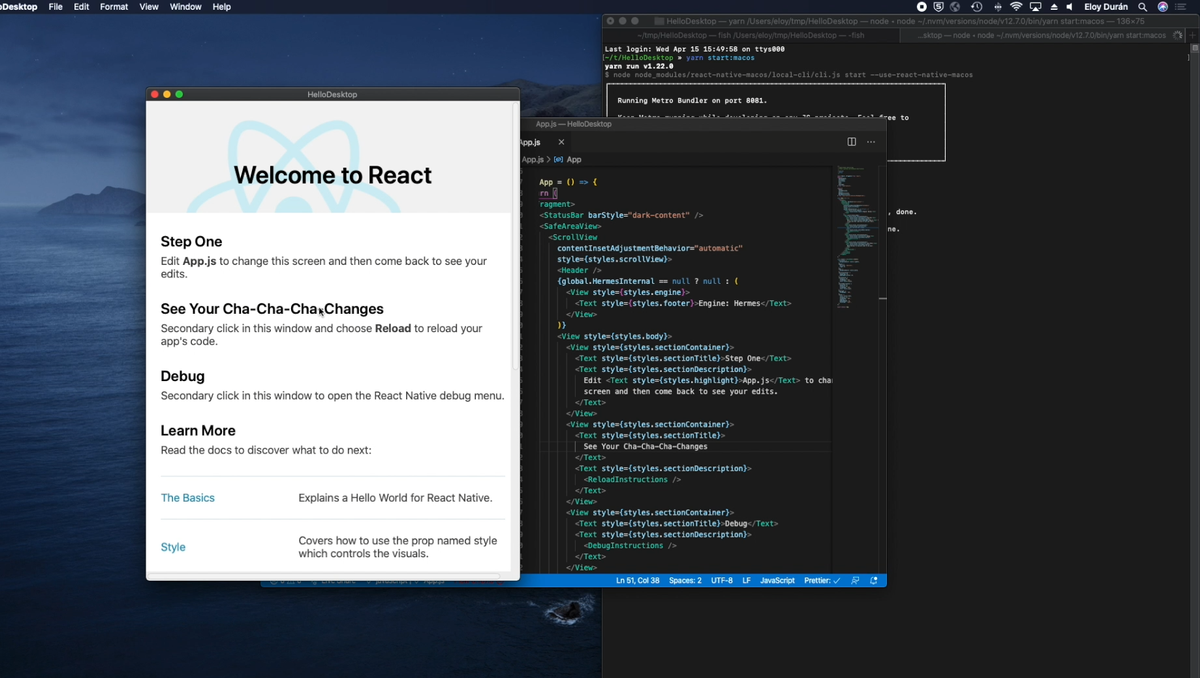Click Ln 51, Col 38 in status bar

pos(637,580)
